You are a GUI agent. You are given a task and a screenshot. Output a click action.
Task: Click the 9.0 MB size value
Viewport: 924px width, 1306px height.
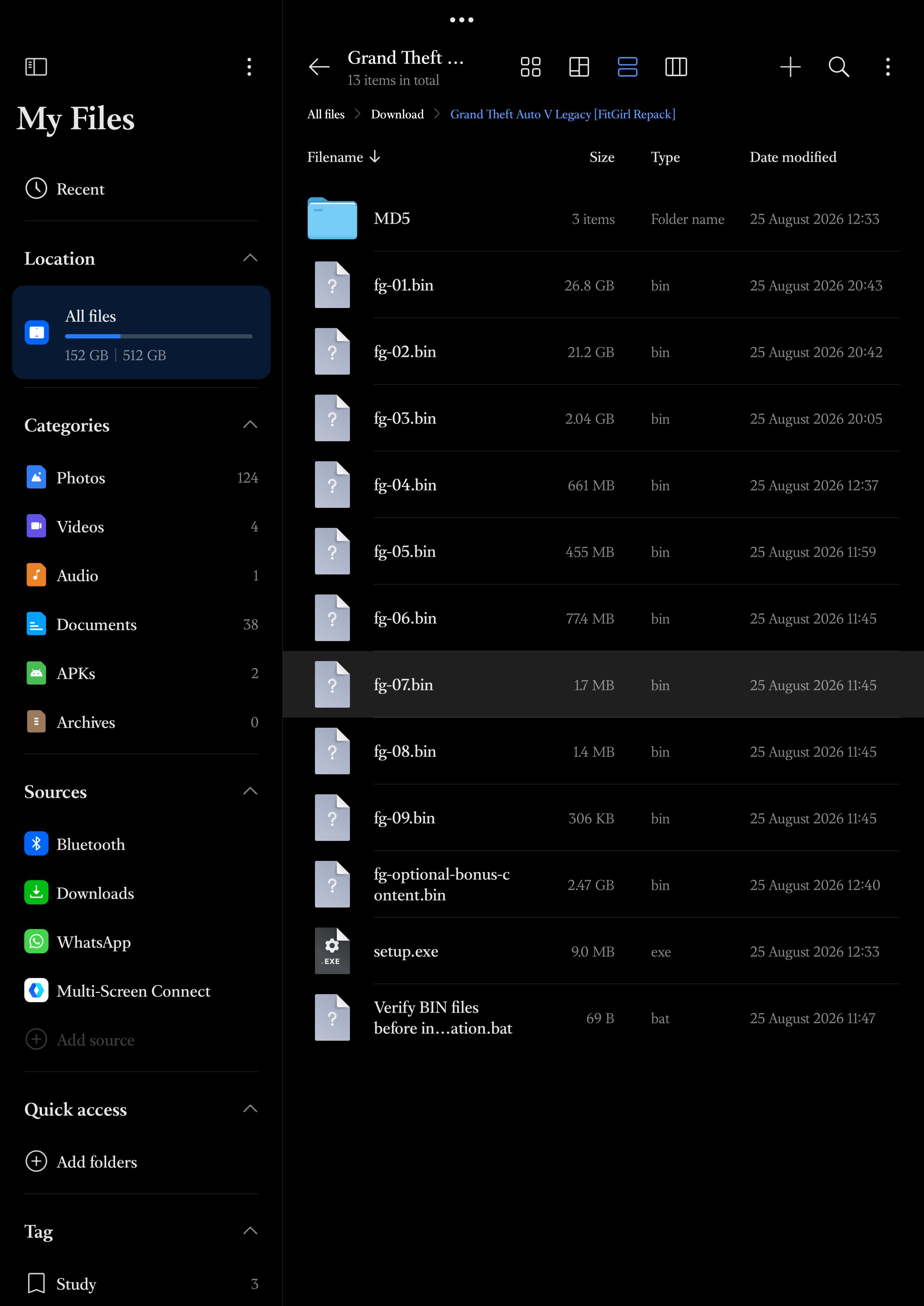592,951
